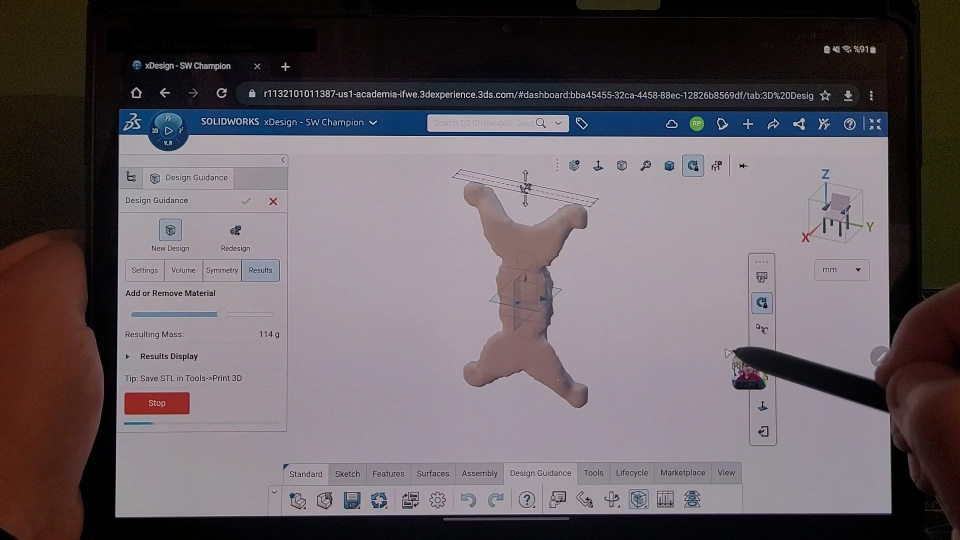The image size is (960, 540).
Task: Click the share arrow icon in header
Action: (x=773, y=124)
